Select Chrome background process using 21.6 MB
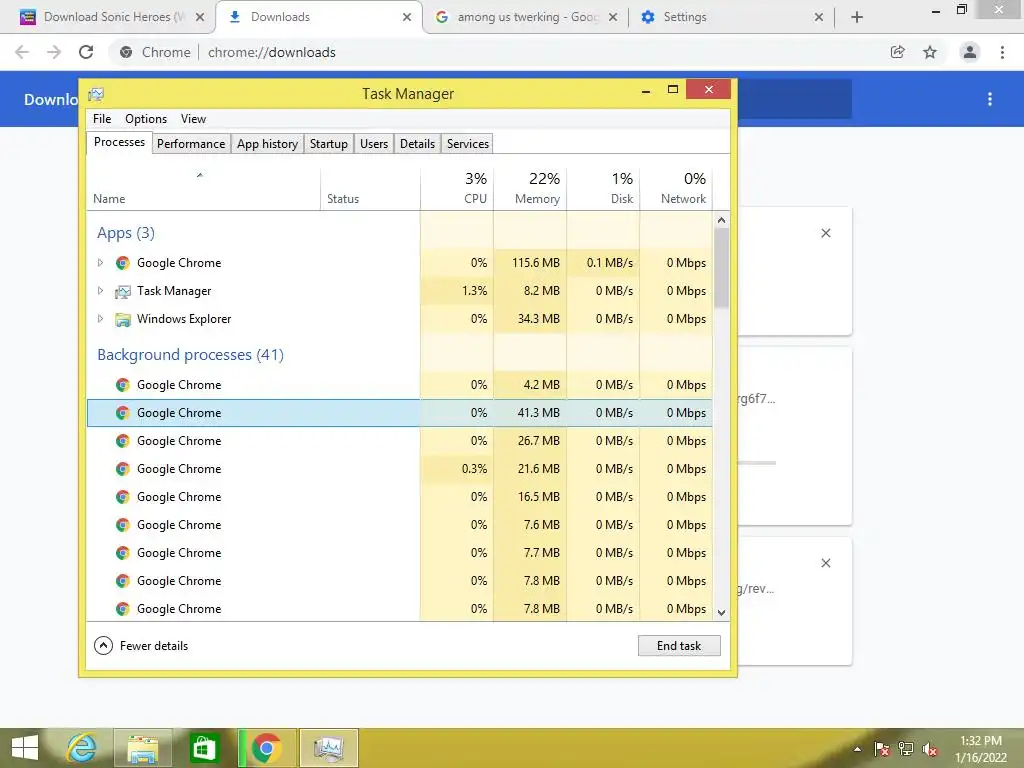 pos(400,469)
